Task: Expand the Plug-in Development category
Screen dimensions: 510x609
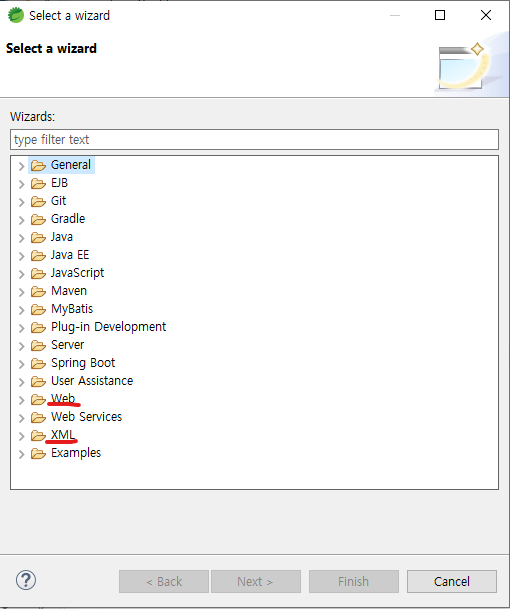Action: pyautogui.click(x=21, y=328)
